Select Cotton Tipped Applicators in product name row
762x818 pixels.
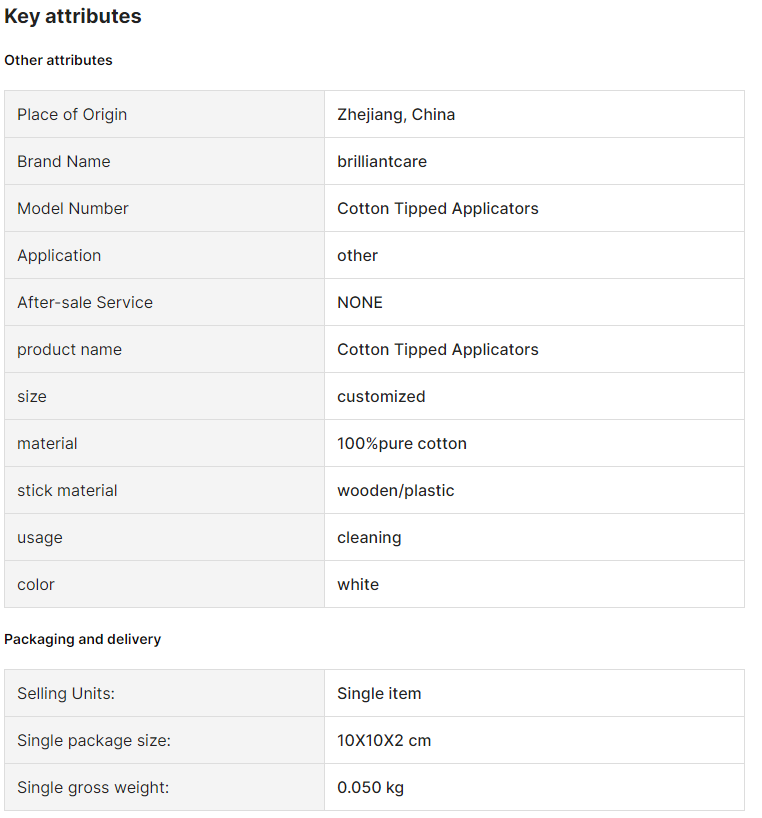[x=438, y=349]
